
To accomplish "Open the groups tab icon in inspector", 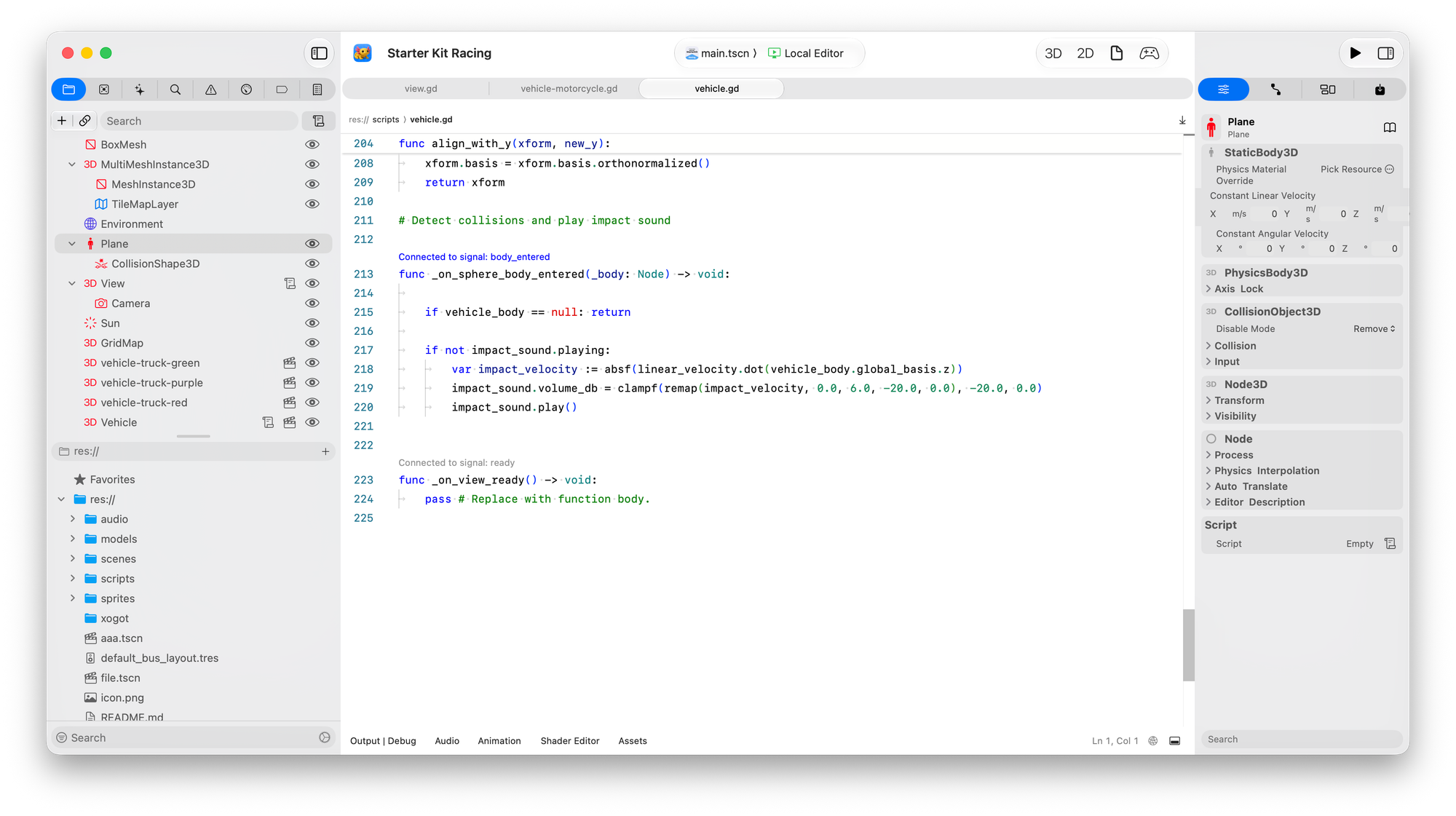I will pyautogui.click(x=1328, y=90).
